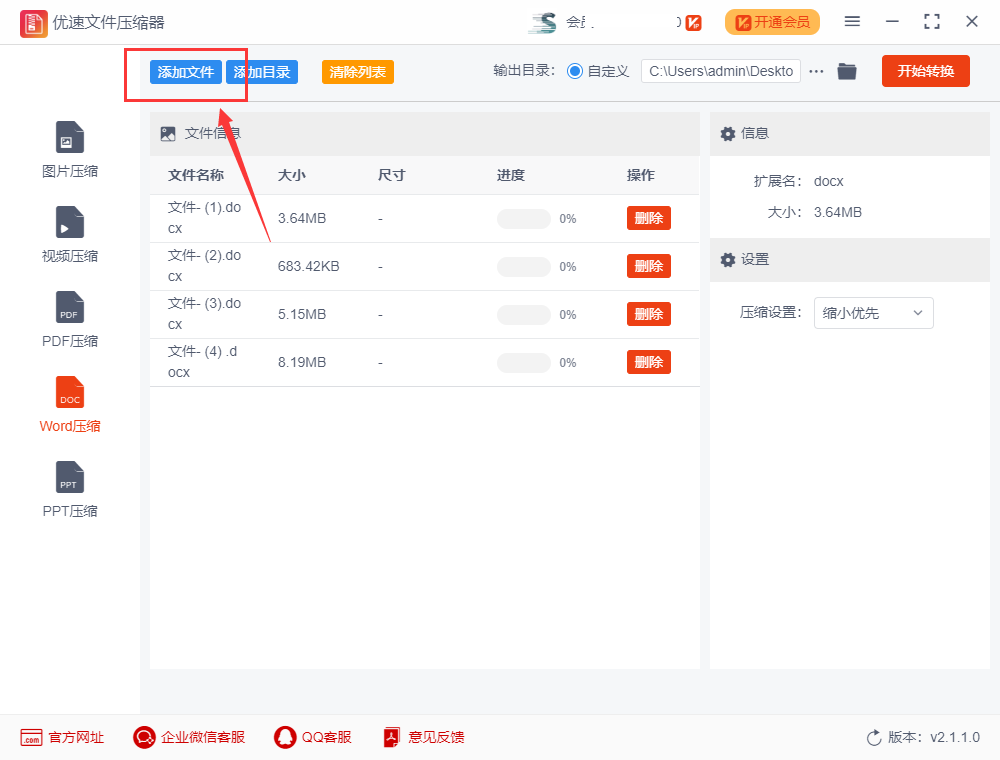Open the hamburger menu in the title bar
The height and width of the screenshot is (760, 1000).
click(852, 22)
